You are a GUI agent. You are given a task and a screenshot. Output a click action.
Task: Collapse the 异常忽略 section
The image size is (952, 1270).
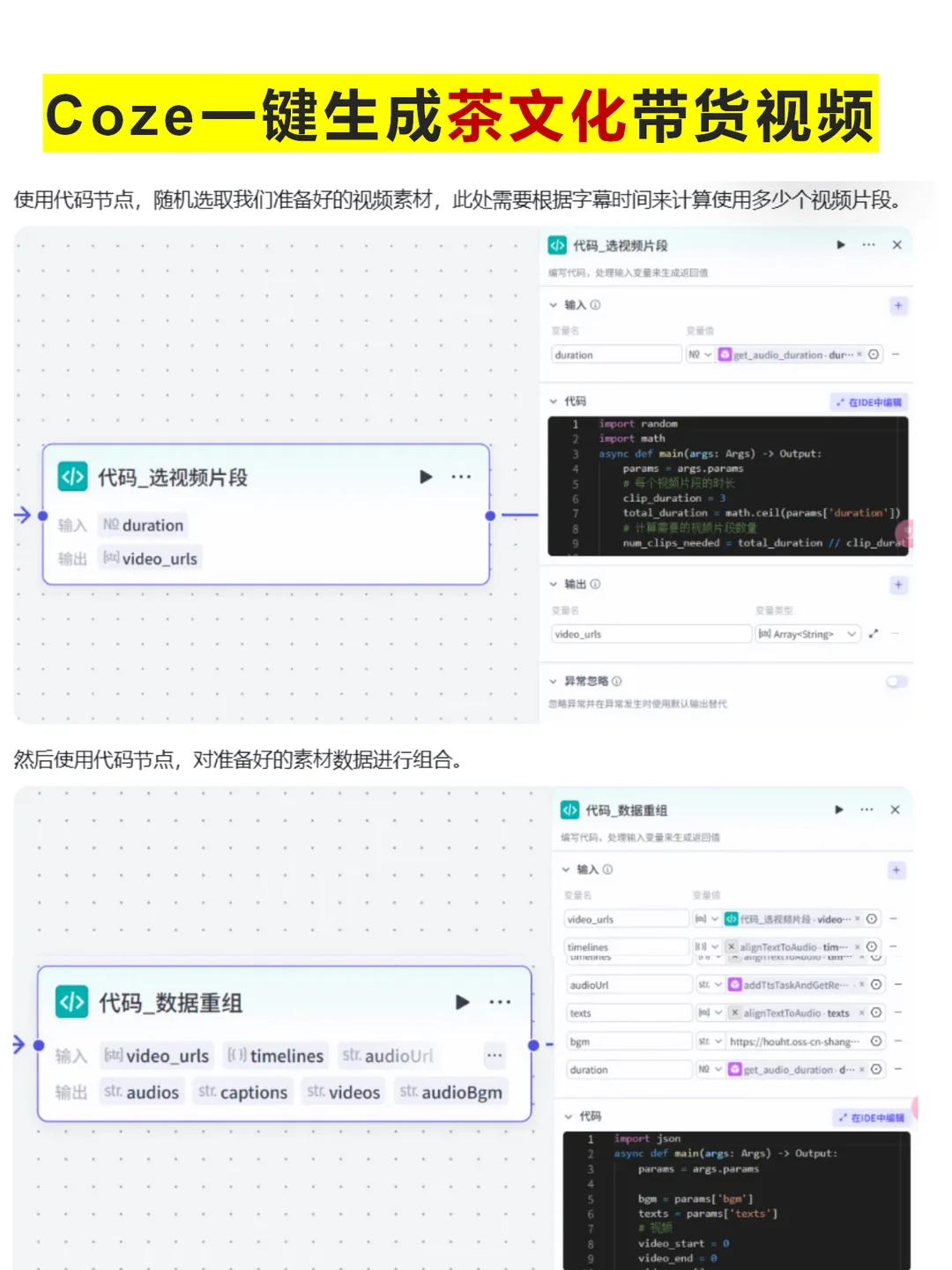554,682
